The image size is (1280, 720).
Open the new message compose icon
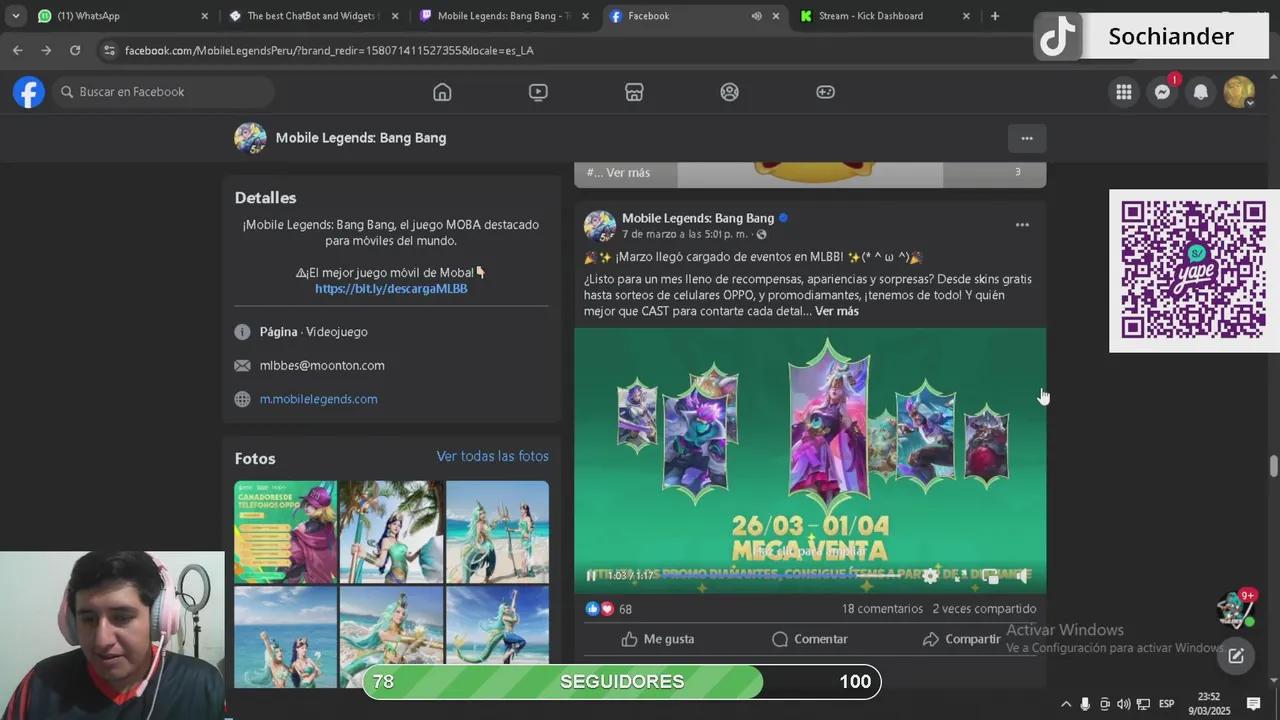click(1236, 656)
